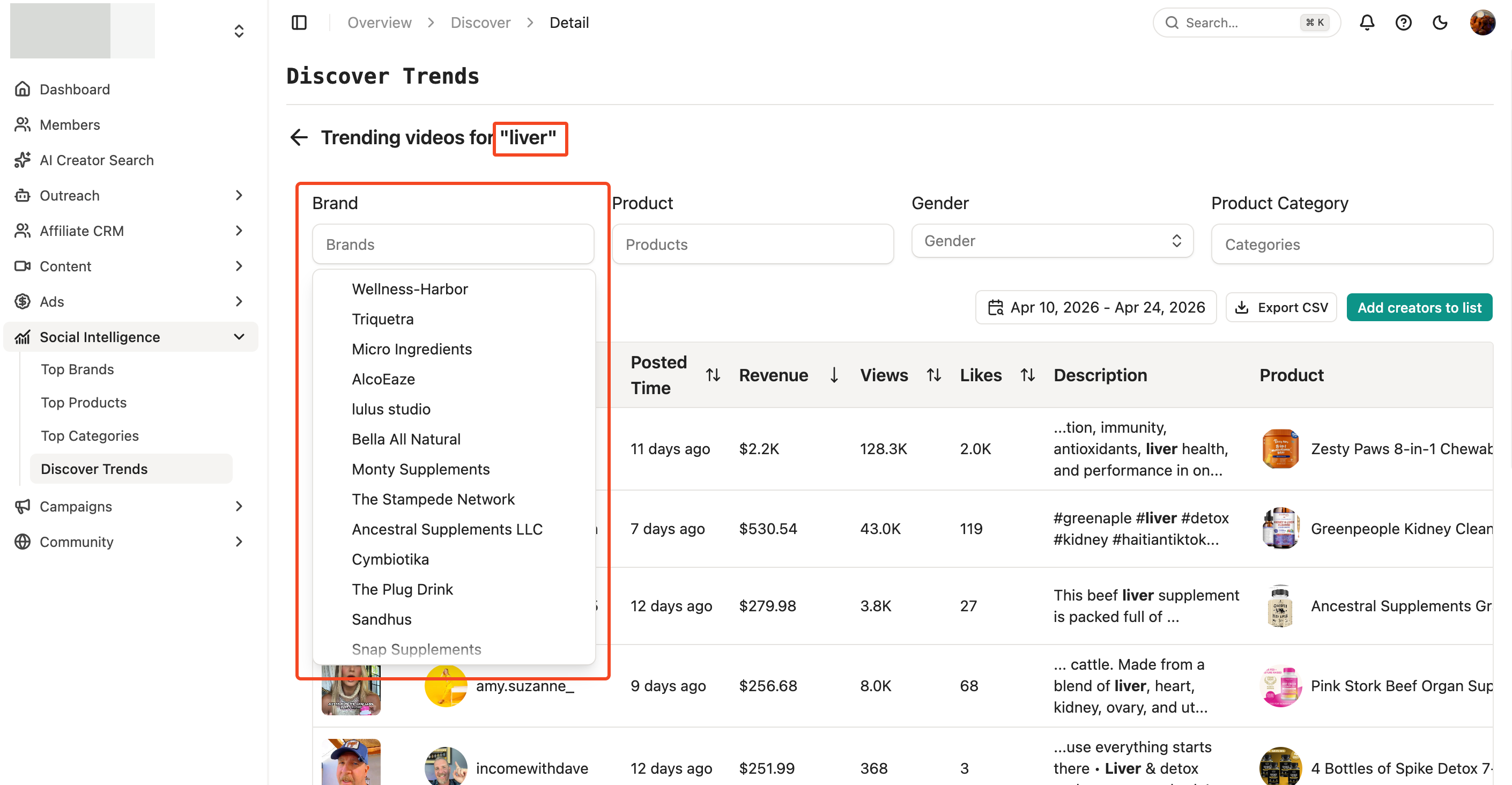Select The Plug Drink brand option
Screen dimensions: 1512x785
tap(402, 589)
